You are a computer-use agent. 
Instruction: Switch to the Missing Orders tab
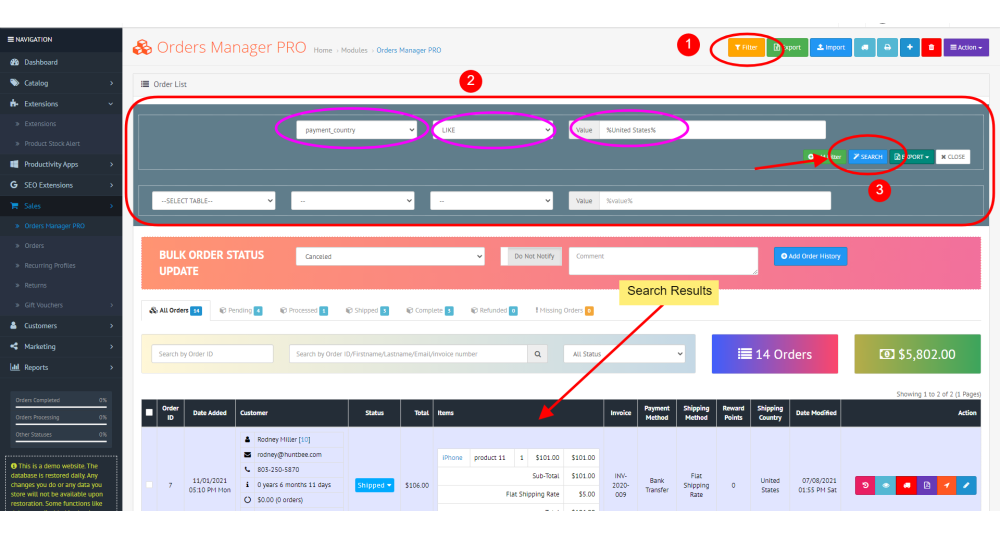tap(564, 311)
